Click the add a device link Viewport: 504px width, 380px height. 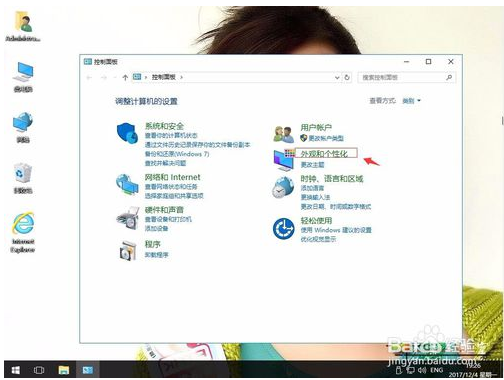click(x=156, y=228)
